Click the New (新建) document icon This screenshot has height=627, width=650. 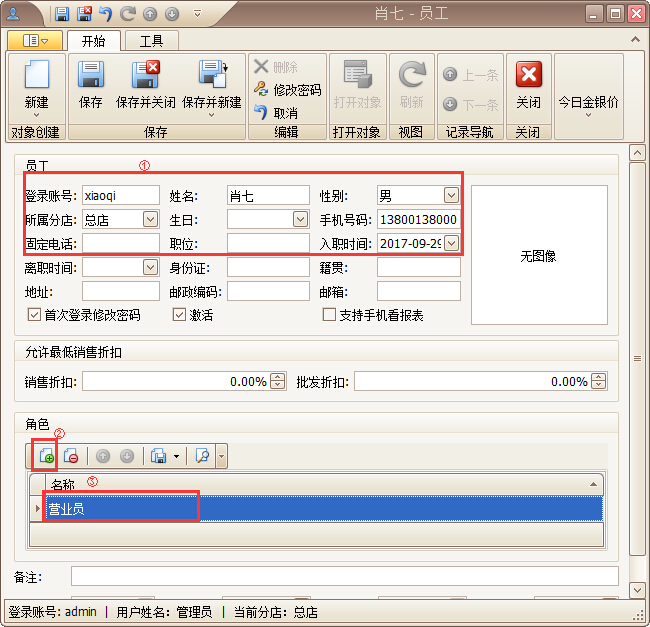[x=36, y=77]
